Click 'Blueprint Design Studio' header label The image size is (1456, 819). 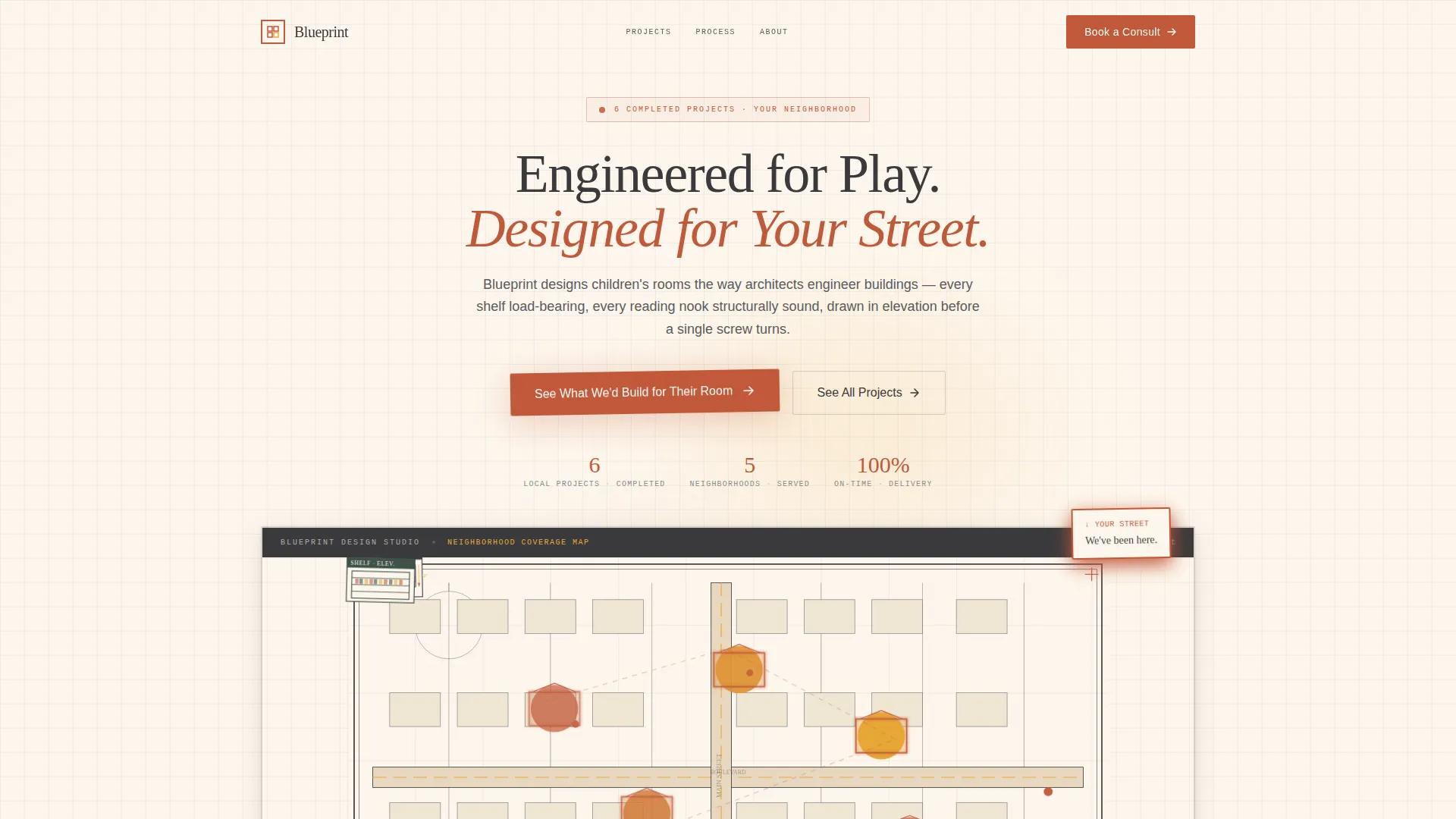coord(350,542)
